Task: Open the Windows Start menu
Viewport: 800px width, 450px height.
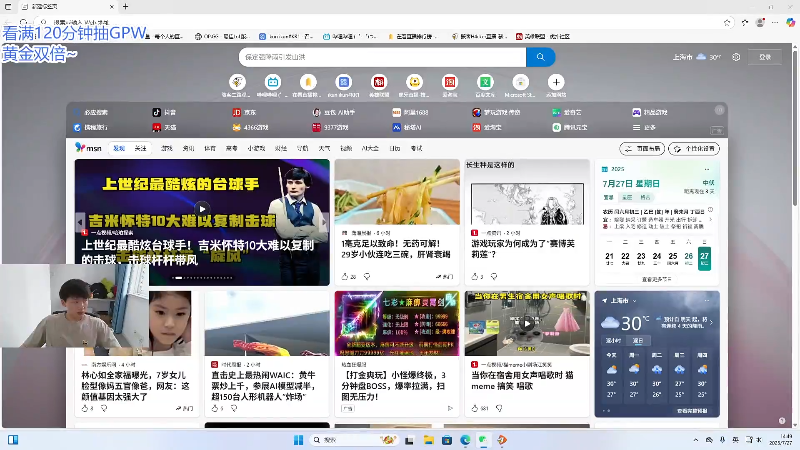Action: [298, 440]
